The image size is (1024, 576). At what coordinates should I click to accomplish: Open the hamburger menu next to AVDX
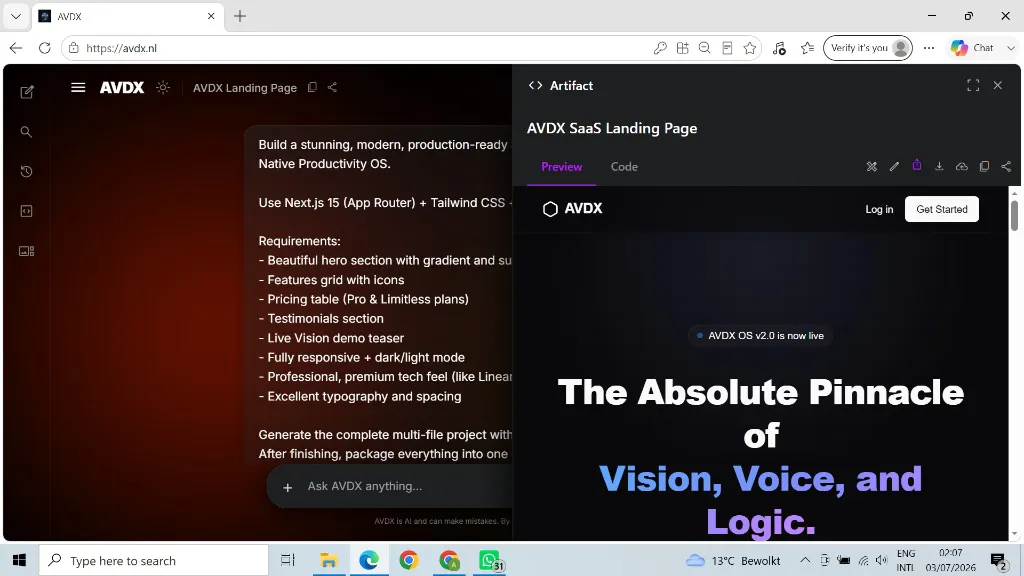coord(78,88)
